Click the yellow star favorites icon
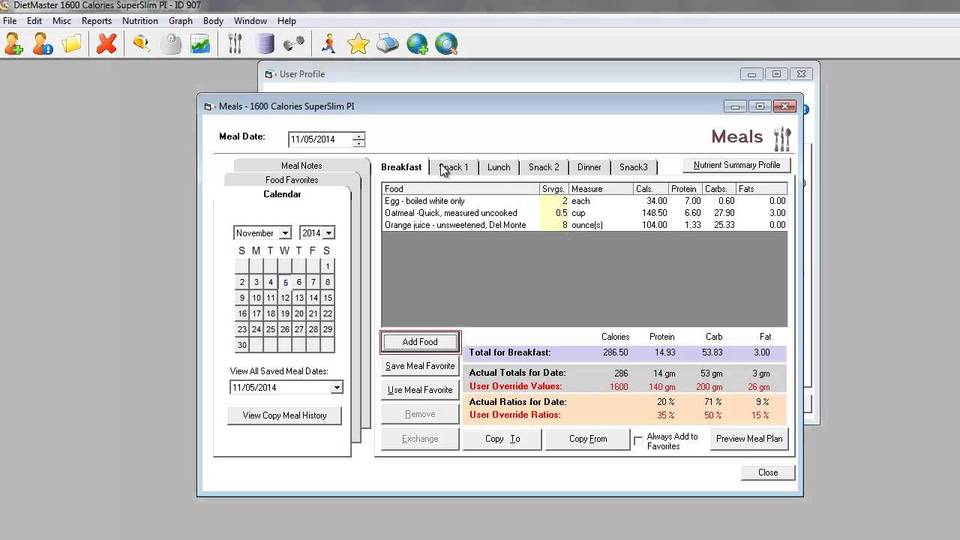Screen dimensions: 960x540 (x=358, y=44)
